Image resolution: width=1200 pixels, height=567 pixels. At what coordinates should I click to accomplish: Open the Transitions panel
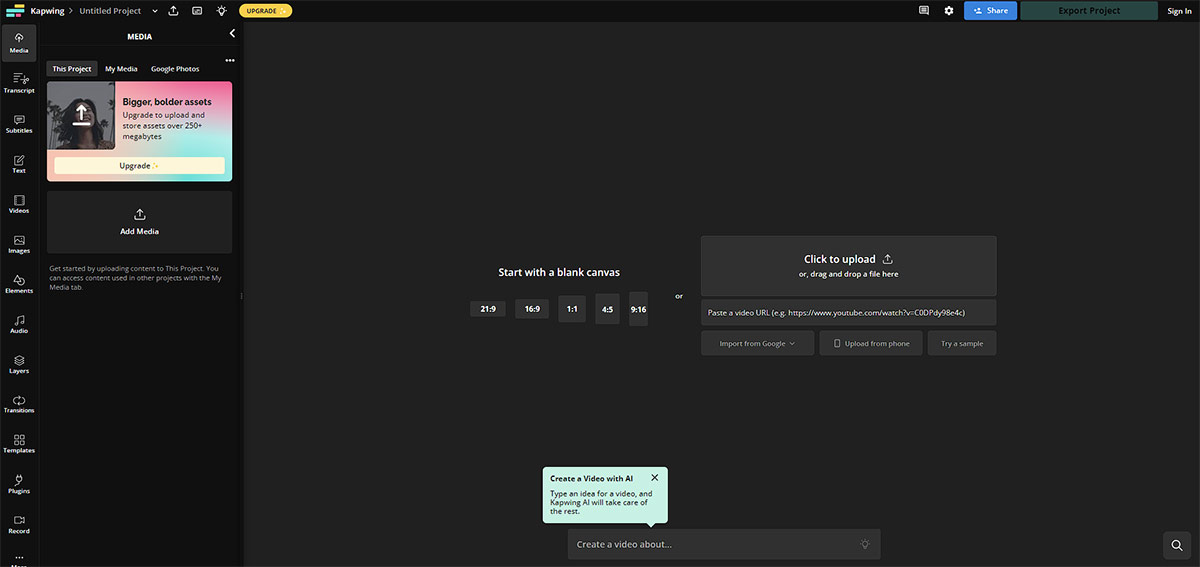pyautogui.click(x=19, y=403)
